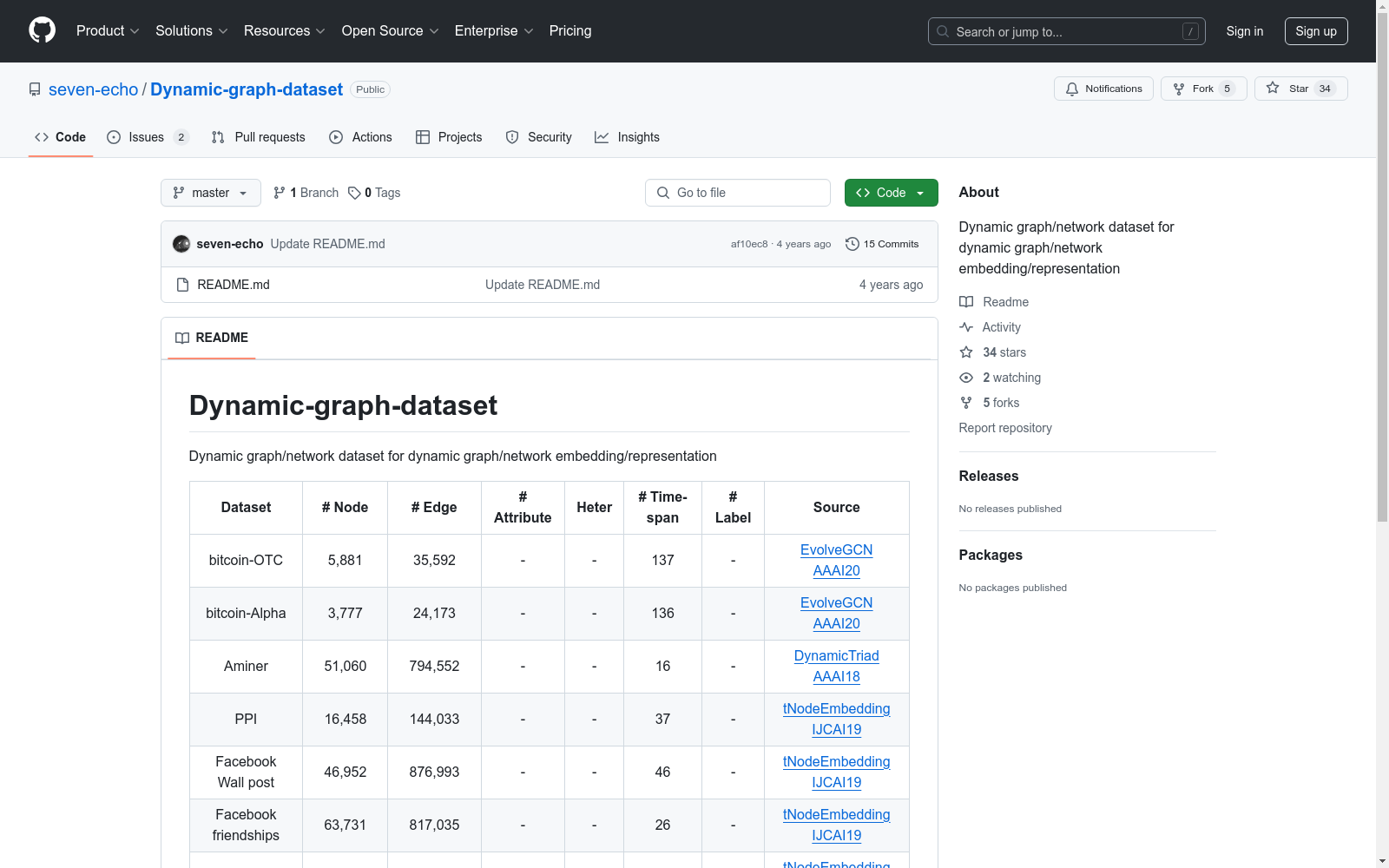Open the GitHub homepage logo
This screenshot has height=868, width=1389.
(x=42, y=31)
